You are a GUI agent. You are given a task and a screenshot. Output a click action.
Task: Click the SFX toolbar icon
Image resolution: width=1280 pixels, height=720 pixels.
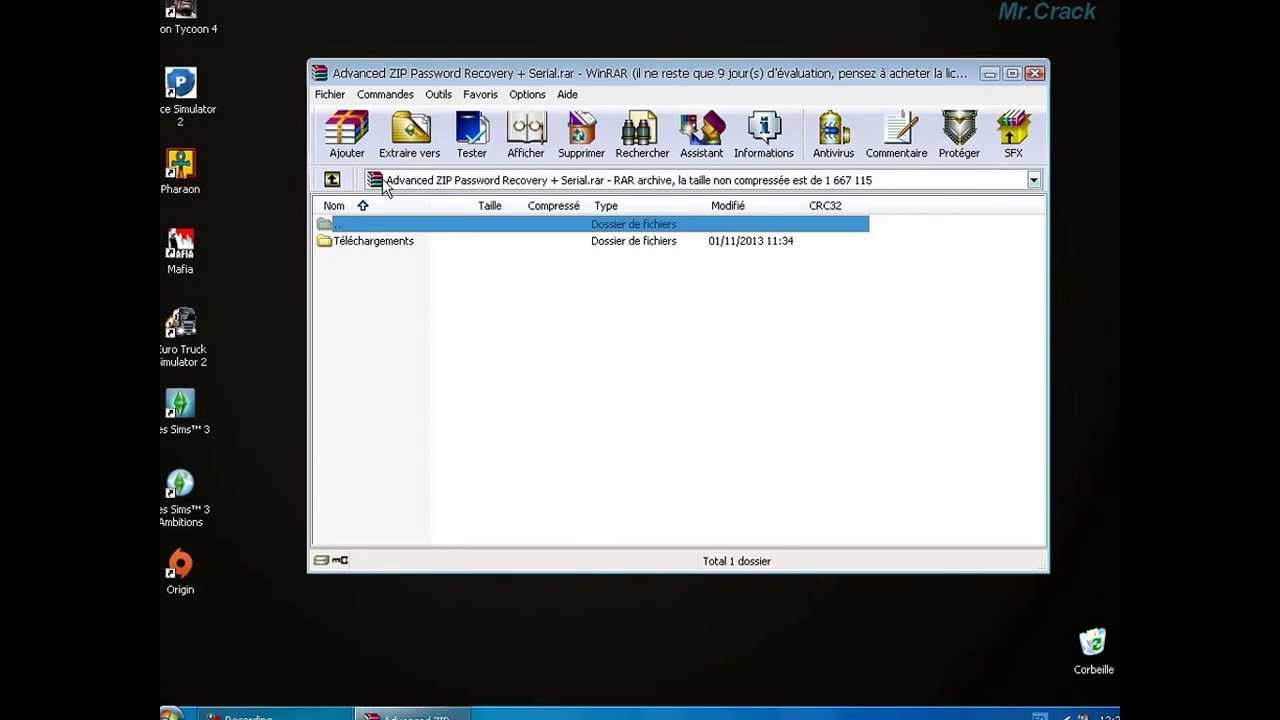(x=1013, y=135)
